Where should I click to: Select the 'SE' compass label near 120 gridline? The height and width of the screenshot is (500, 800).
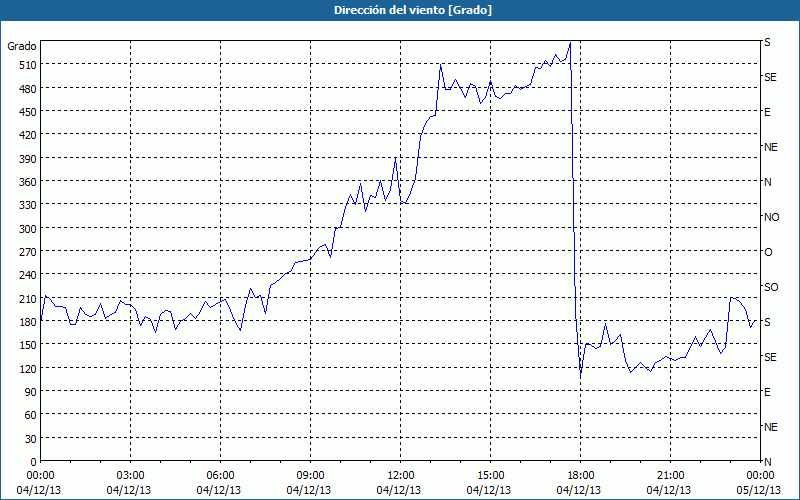770,357
